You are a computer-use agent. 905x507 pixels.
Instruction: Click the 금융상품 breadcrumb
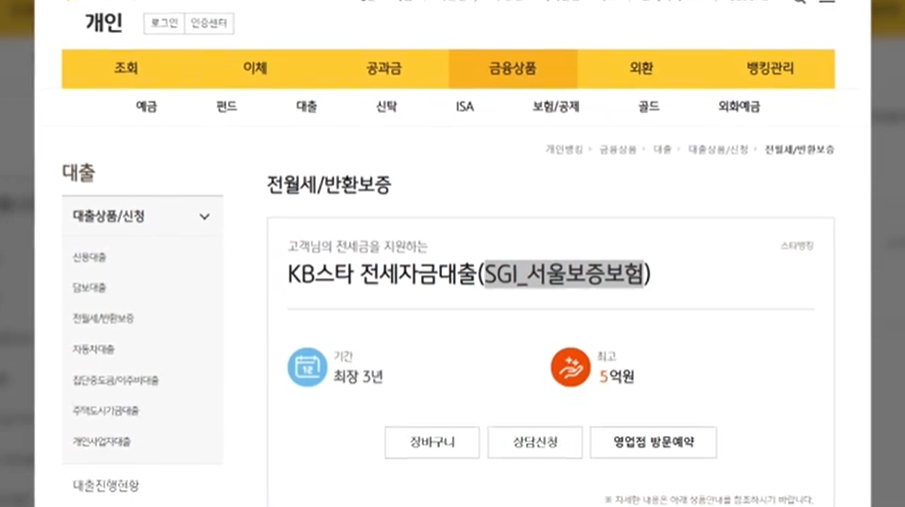(618, 150)
